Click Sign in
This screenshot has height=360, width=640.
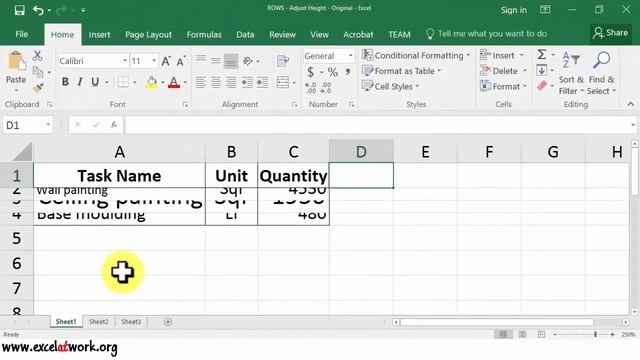[x=513, y=10]
